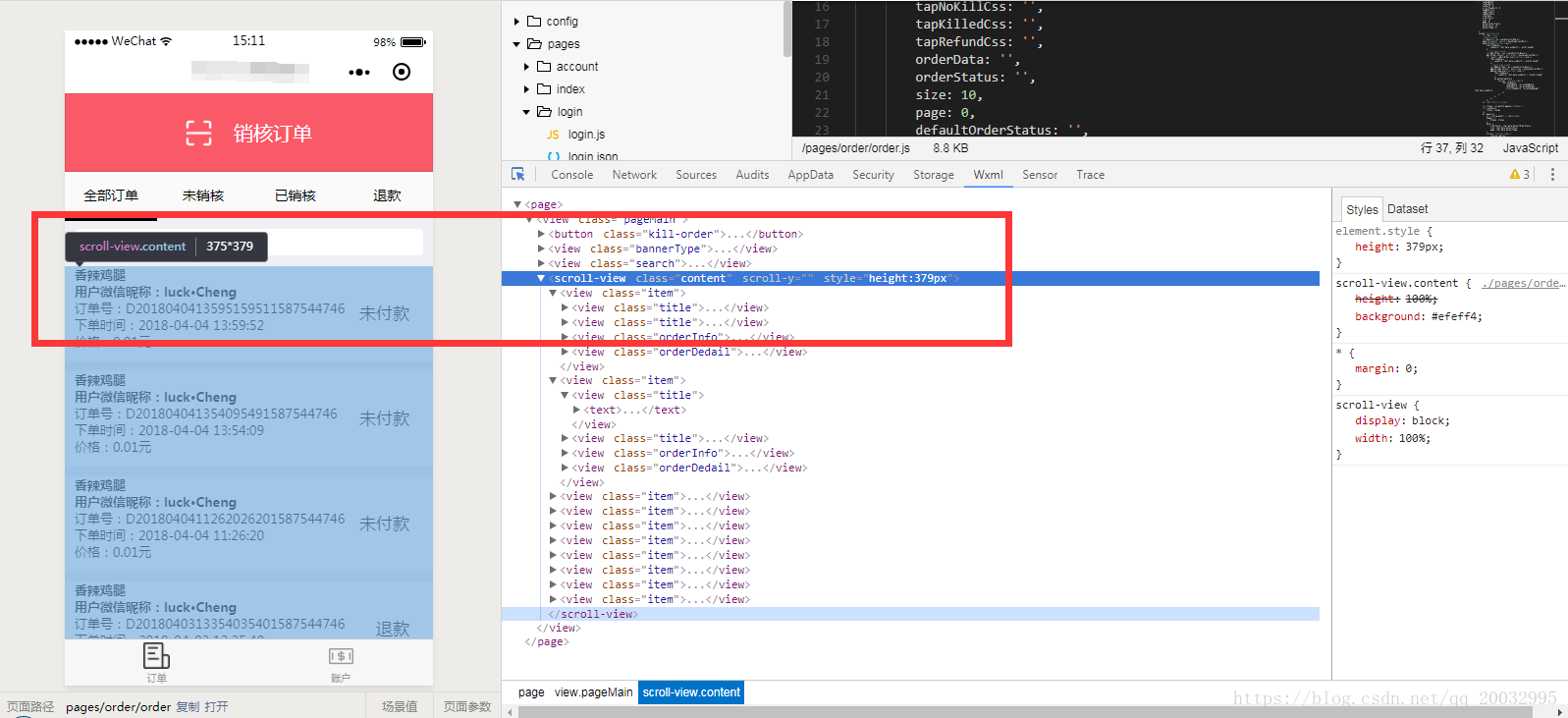
Task: Select the account folder
Action: click(577, 67)
